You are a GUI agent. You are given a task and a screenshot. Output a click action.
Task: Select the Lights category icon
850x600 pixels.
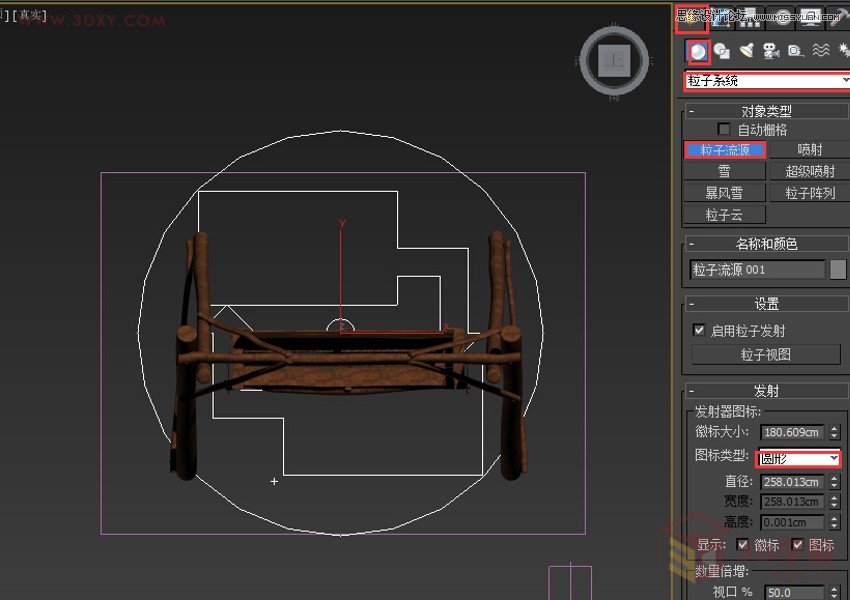click(747, 50)
